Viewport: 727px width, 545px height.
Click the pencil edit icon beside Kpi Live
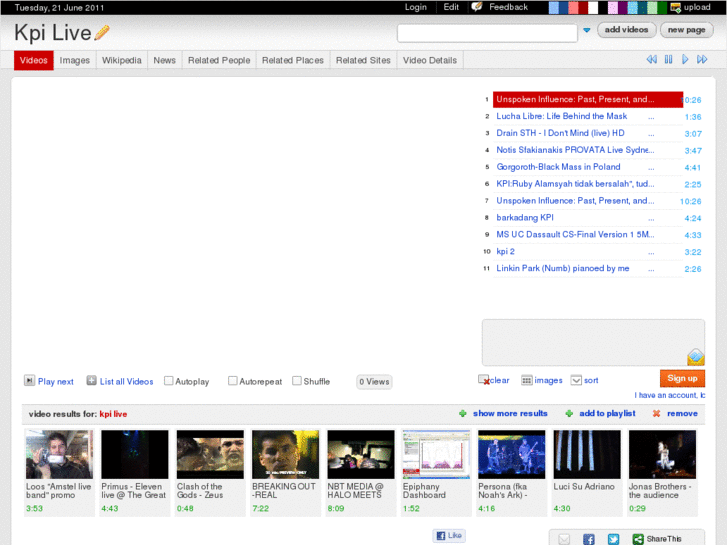pyautogui.click(x=102, y=32)
